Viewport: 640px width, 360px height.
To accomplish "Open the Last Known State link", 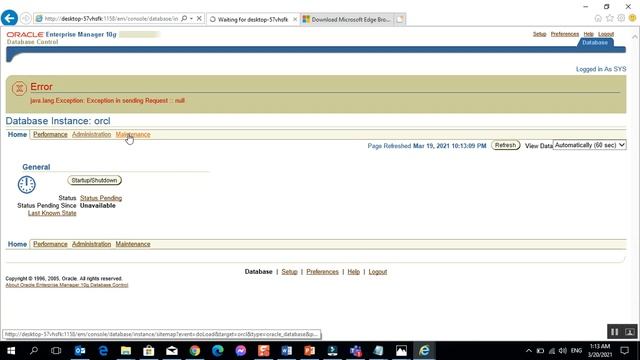I will click(52, 213).
